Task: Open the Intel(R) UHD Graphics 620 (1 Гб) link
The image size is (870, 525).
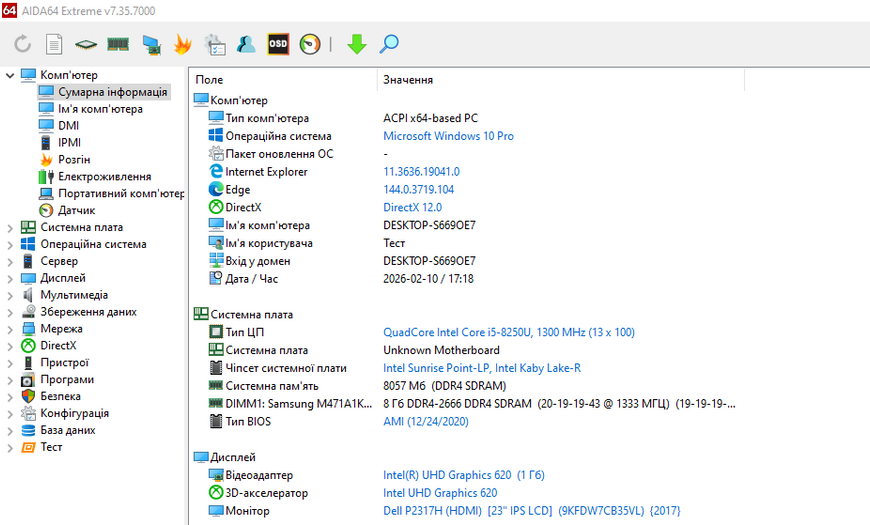Action: [464, 475]
